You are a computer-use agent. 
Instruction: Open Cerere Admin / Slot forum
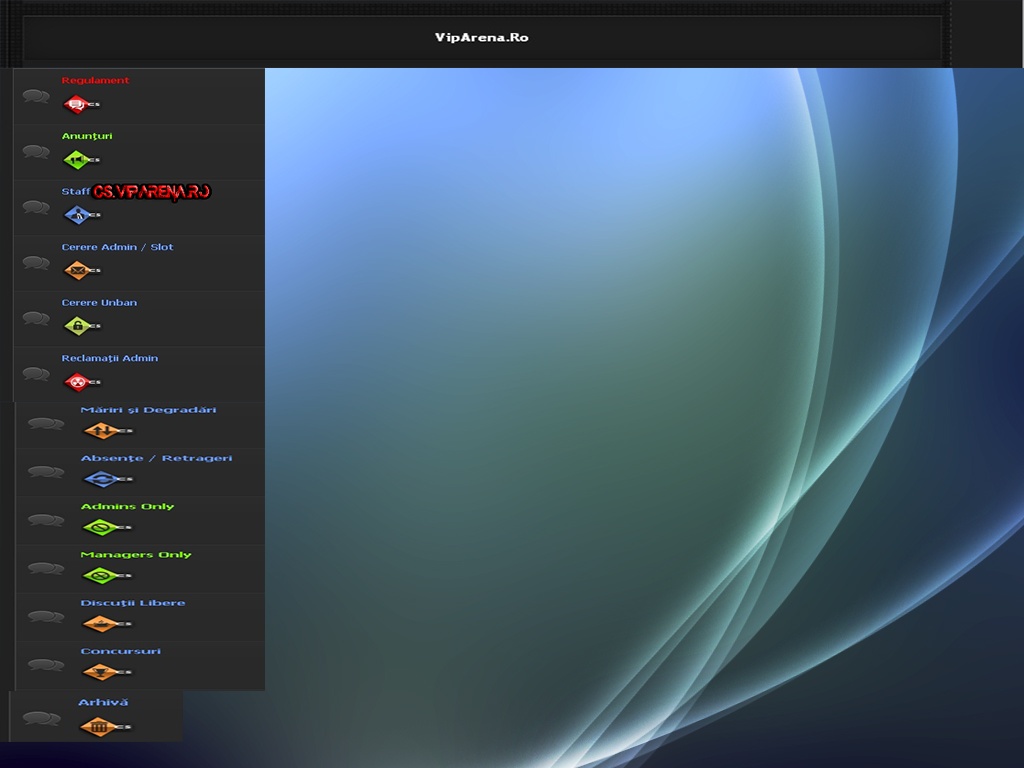[x=118, y=247]
